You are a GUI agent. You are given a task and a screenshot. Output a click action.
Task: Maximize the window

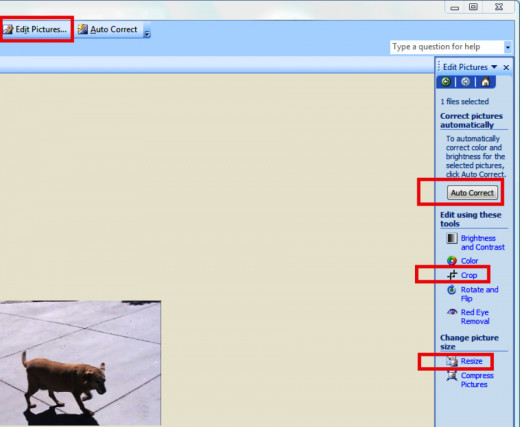pos(473,7)
